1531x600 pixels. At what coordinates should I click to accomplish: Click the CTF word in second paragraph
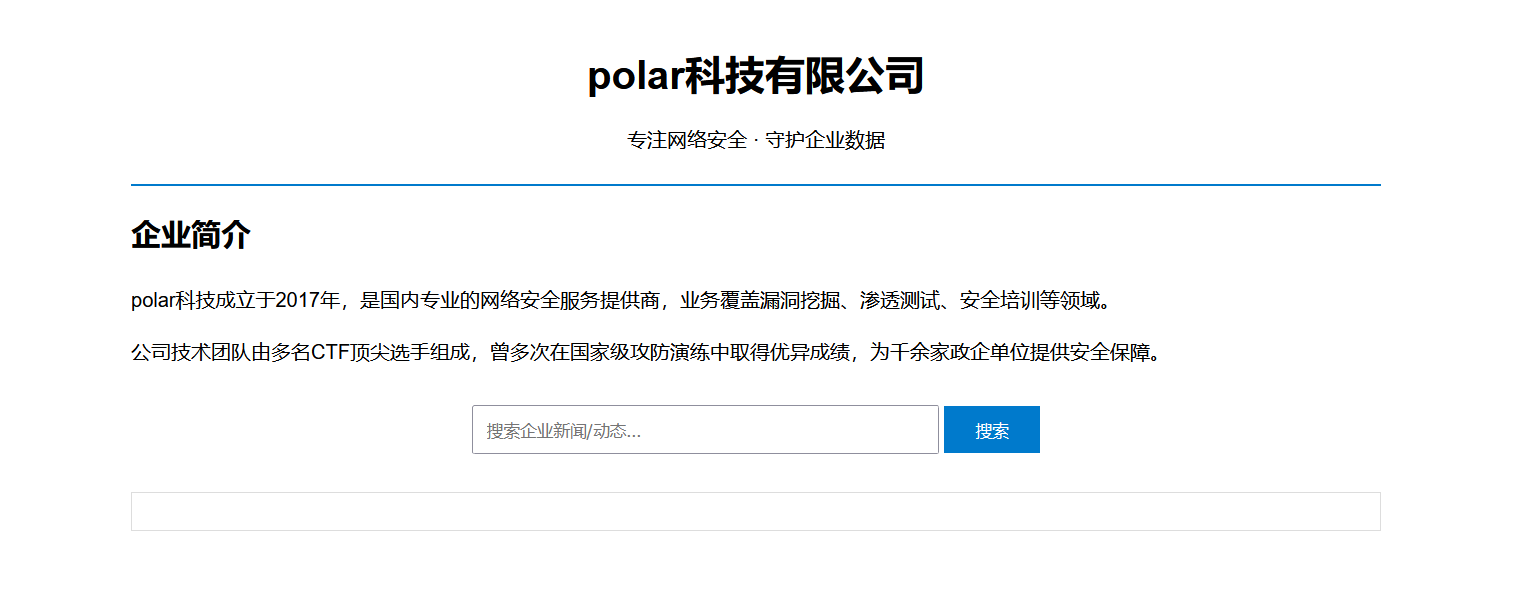pos(330,352)
